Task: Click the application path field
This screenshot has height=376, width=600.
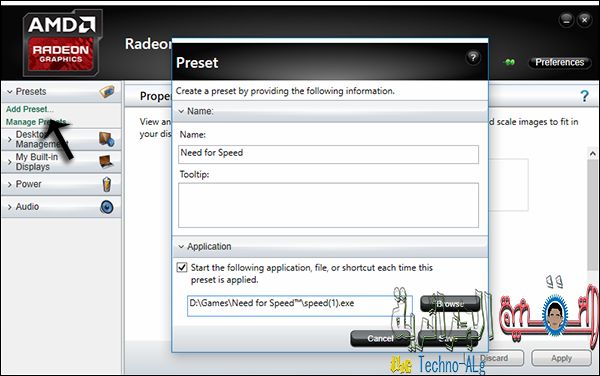Action: [300, 306]
